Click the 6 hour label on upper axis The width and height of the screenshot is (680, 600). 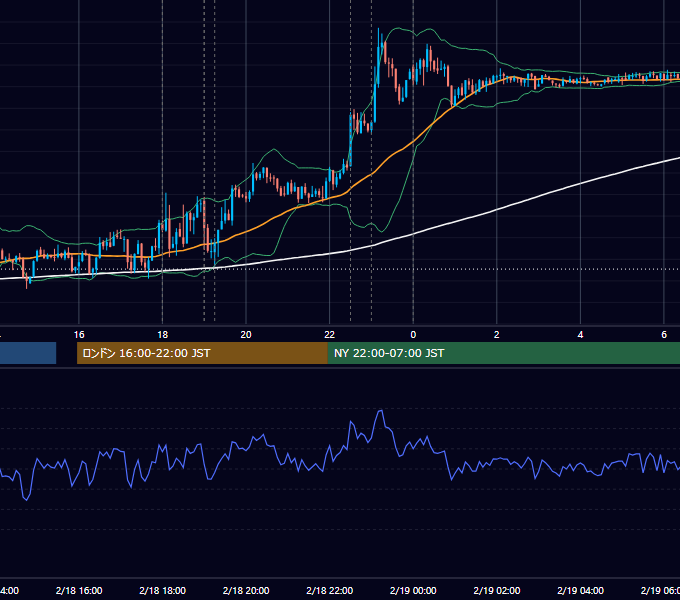tap(664, 335)
